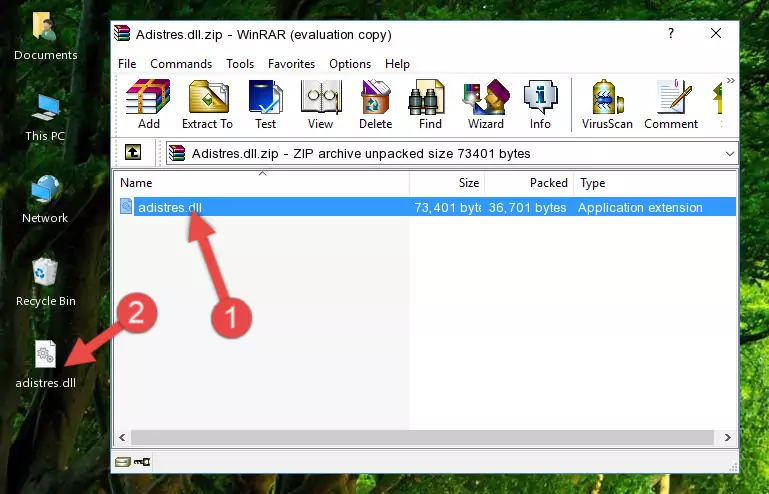The height and width of the screenshot is (494, 769).
Task: Launch the Wizard tool
Action: pos(486,104)
